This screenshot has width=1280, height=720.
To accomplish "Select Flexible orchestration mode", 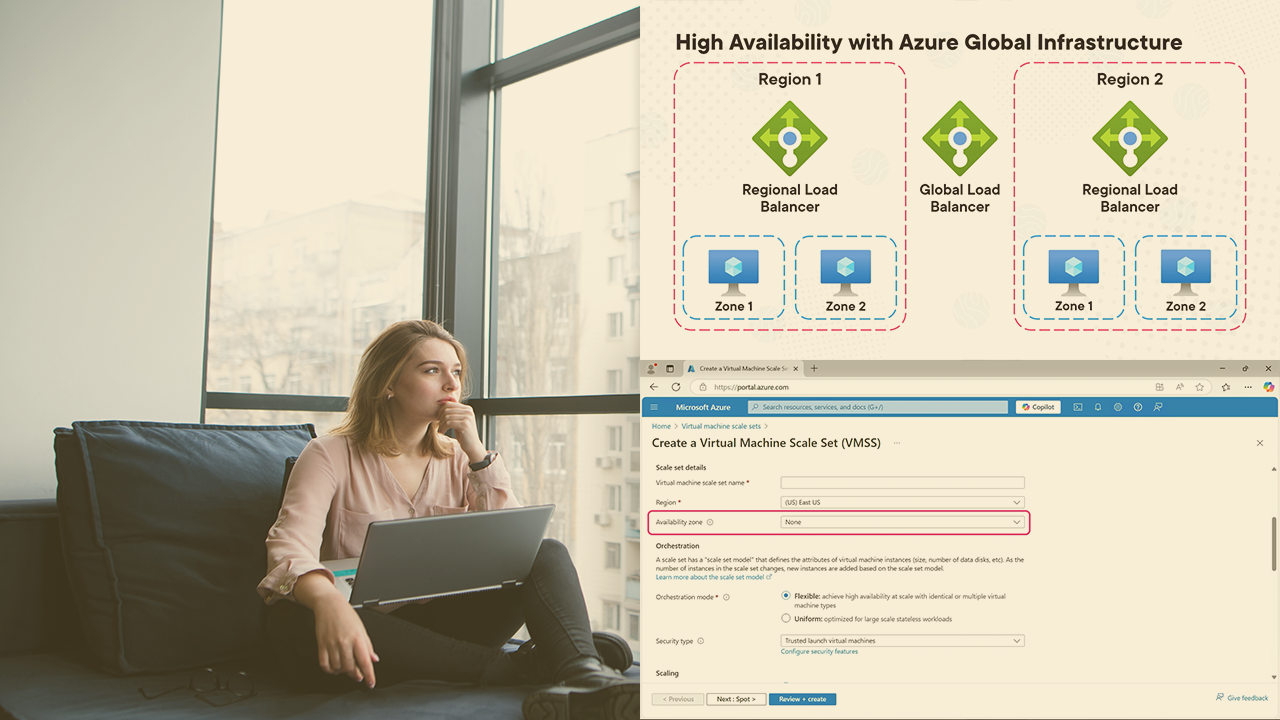I will 786,596.
